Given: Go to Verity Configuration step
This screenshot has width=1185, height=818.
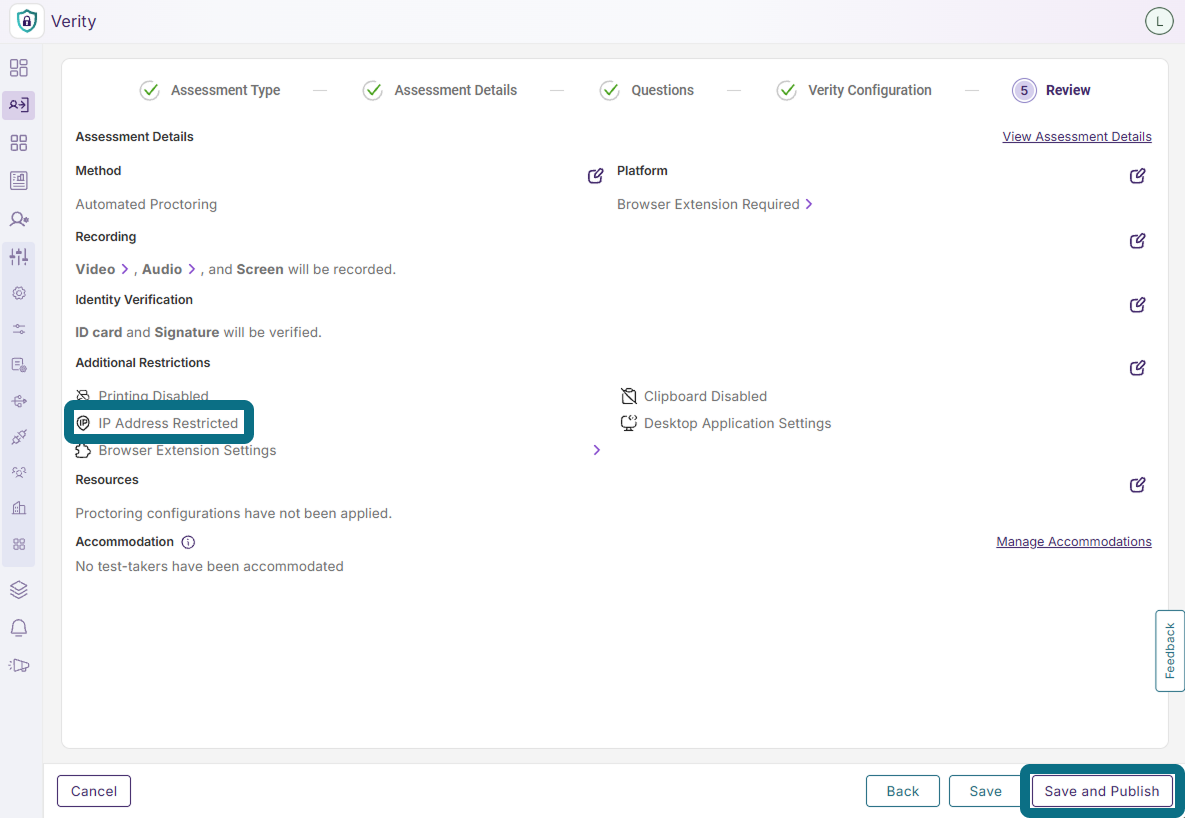Looking at the screenshot, I should point(854,90).
